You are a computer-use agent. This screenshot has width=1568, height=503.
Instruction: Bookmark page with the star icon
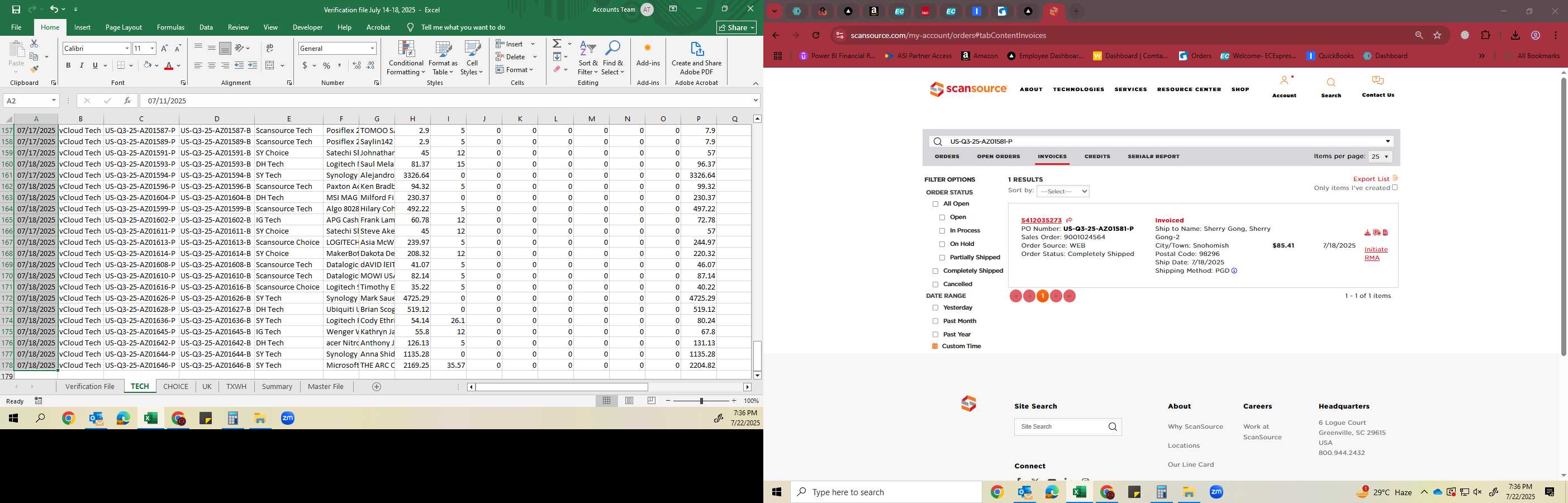coord(1438,35)
